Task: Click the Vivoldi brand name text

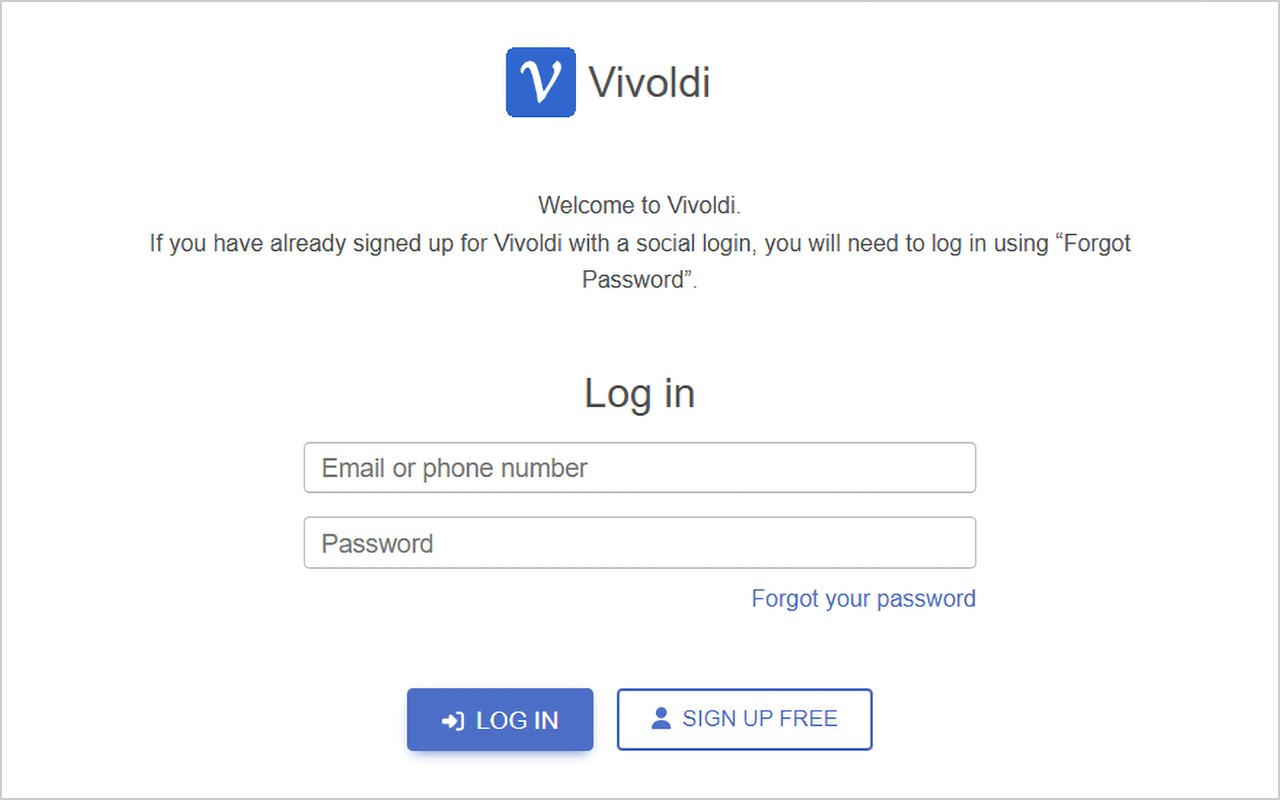Action: [649, 82]
